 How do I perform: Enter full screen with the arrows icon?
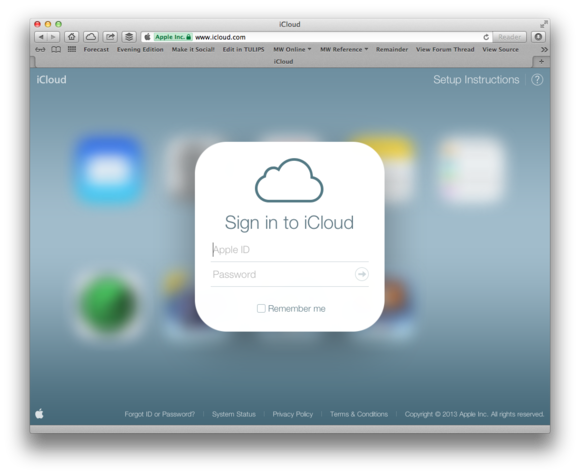point(543,24)
